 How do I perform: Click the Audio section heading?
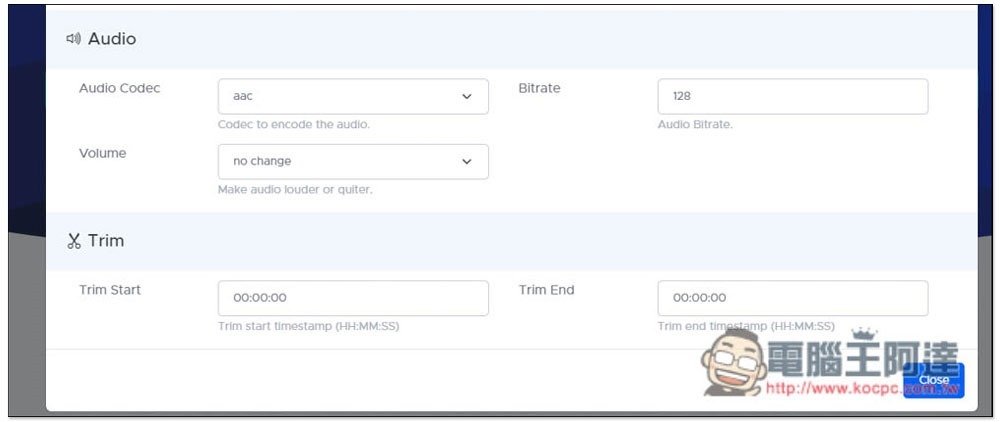pos(112,39)
